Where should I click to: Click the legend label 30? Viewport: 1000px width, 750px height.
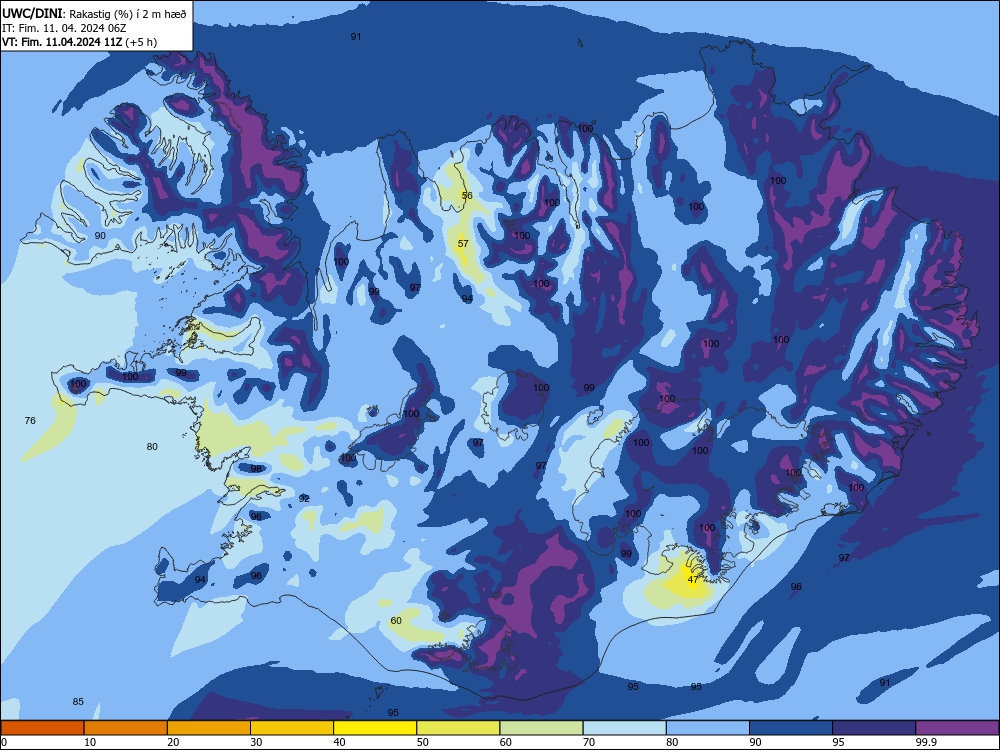coord(256,742)
